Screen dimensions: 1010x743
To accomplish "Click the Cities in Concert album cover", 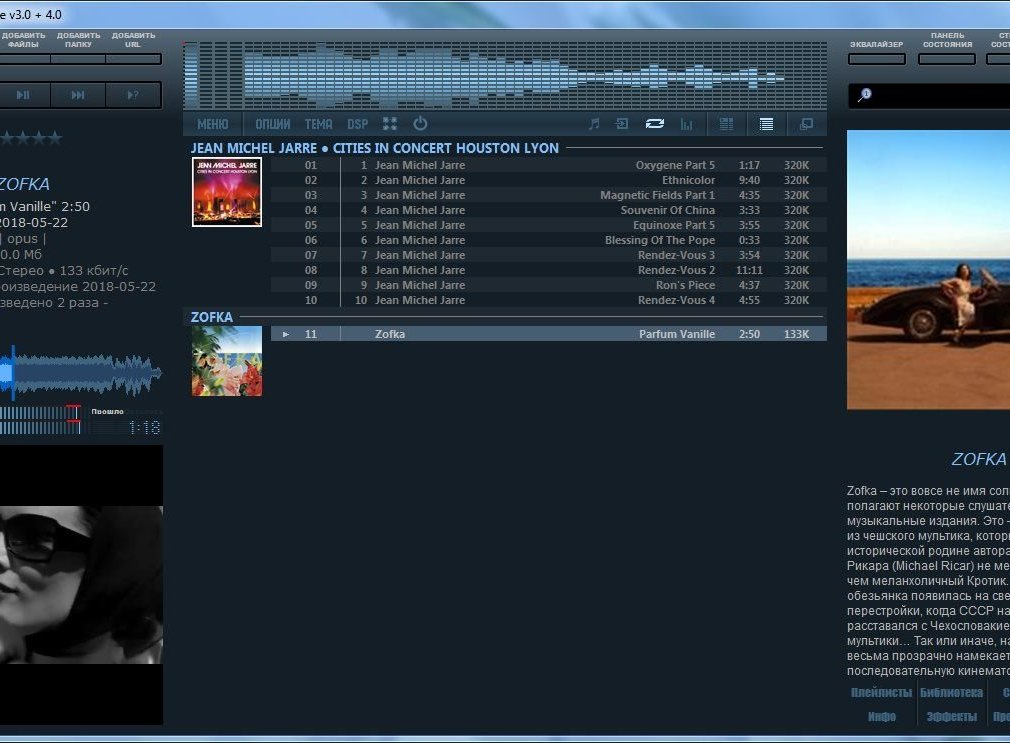I will (x=227, y=192).
